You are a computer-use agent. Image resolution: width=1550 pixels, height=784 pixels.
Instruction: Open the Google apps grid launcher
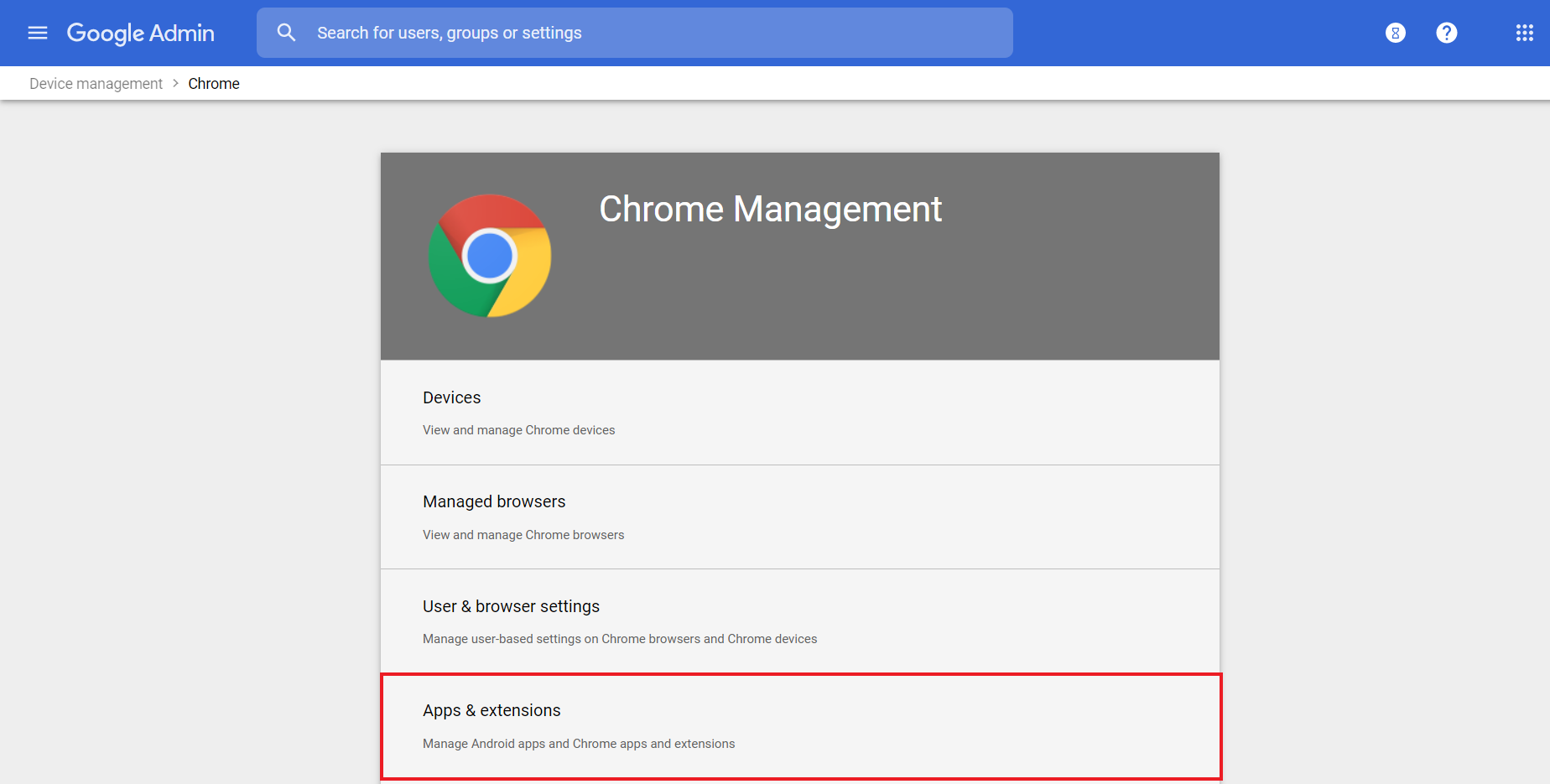(1524, 33)
